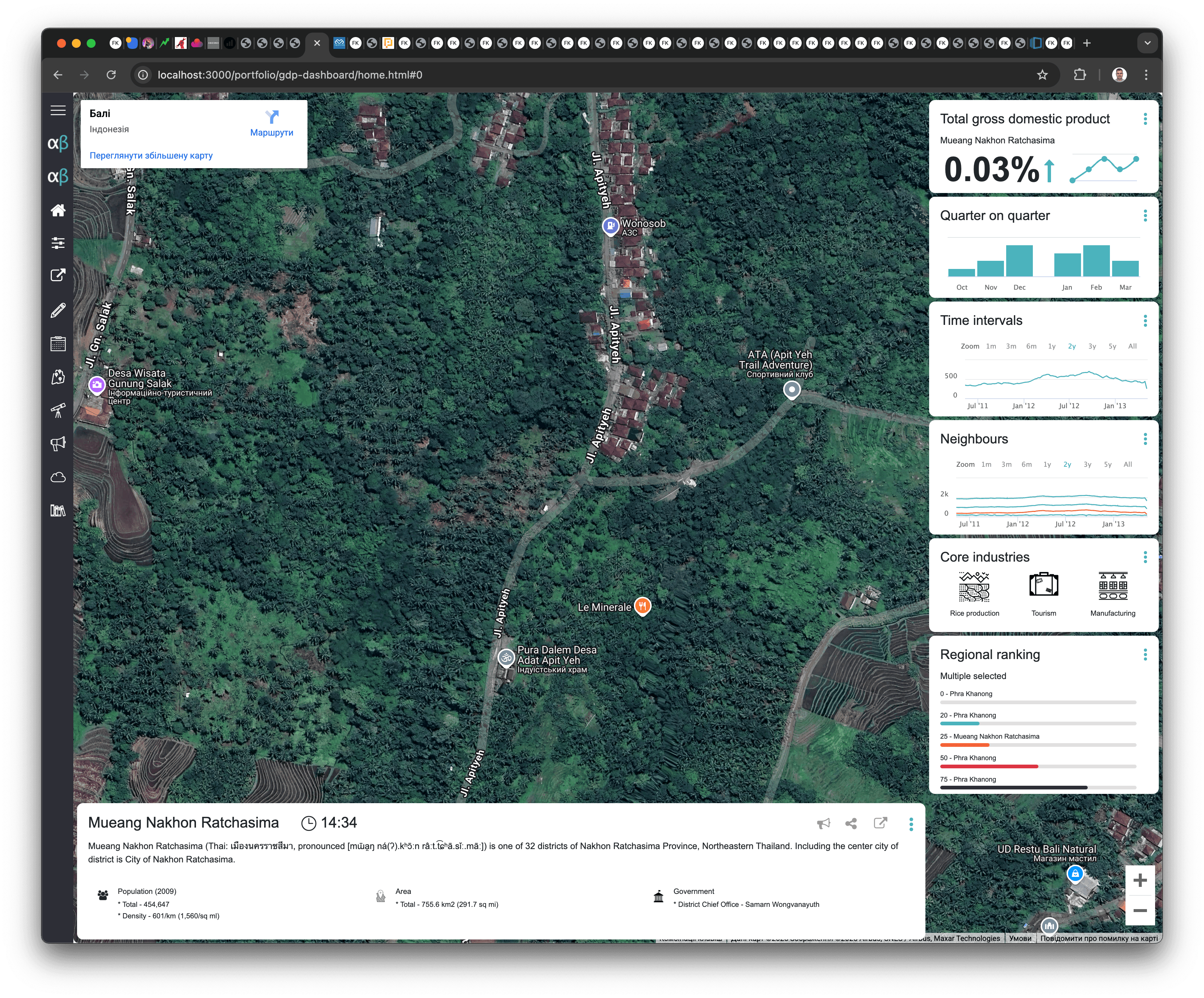Open the calendar icon in sidebar
This screenshot has width=1204, height=998.
58,343
